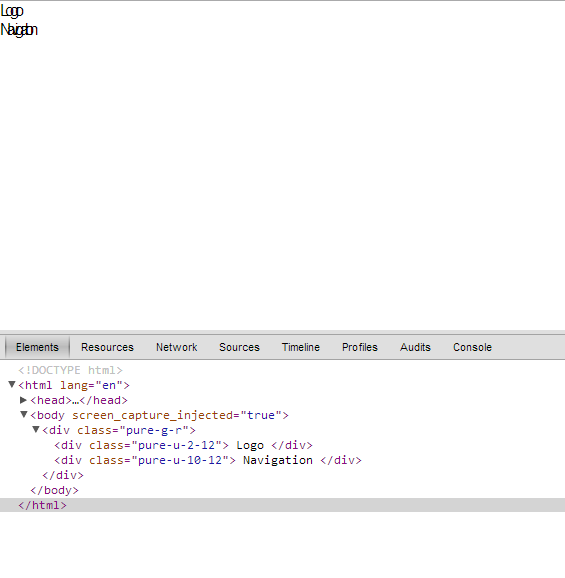The image size is (565, 578).
Task: Click the Navigation text on the page
Action: coord(19,30)
